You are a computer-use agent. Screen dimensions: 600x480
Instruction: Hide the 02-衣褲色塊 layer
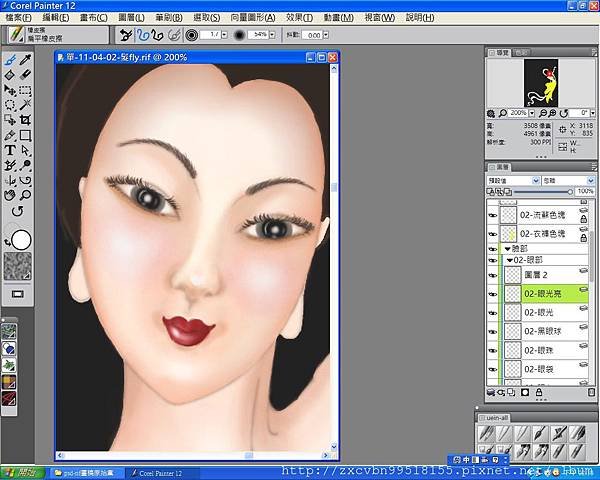tap(493, 234)
